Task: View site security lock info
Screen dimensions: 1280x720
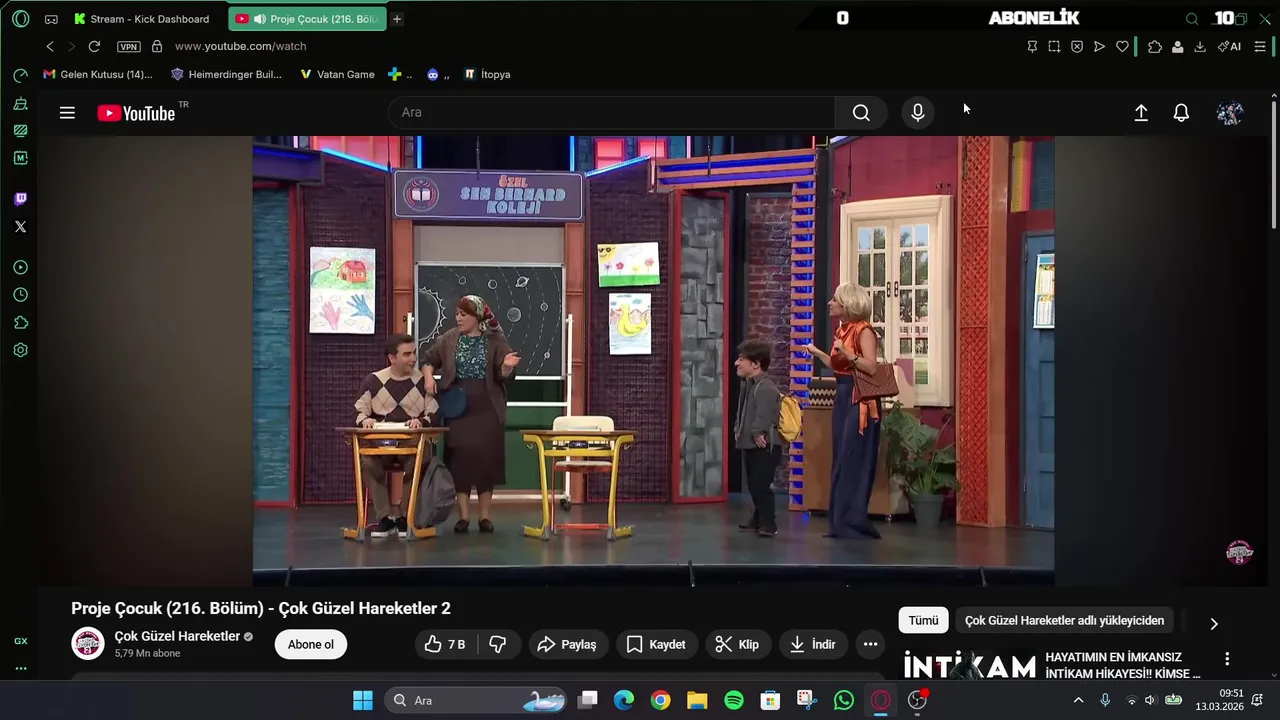Action: (x=157, y=46)
